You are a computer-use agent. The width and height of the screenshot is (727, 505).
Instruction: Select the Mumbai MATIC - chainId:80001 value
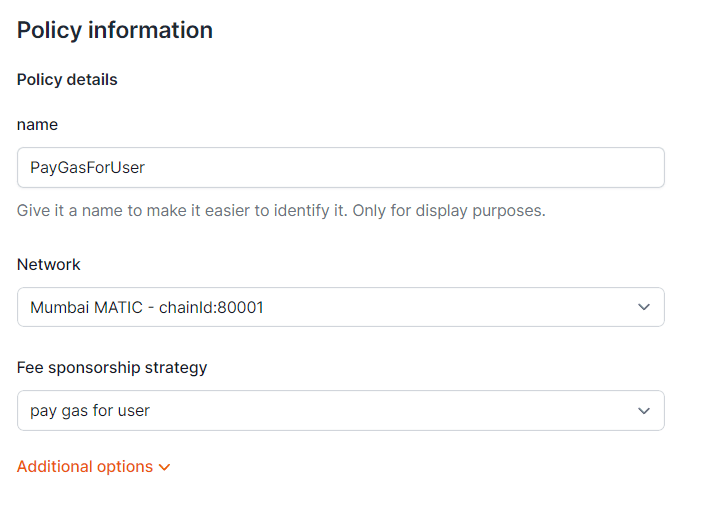tap(147, 307)
